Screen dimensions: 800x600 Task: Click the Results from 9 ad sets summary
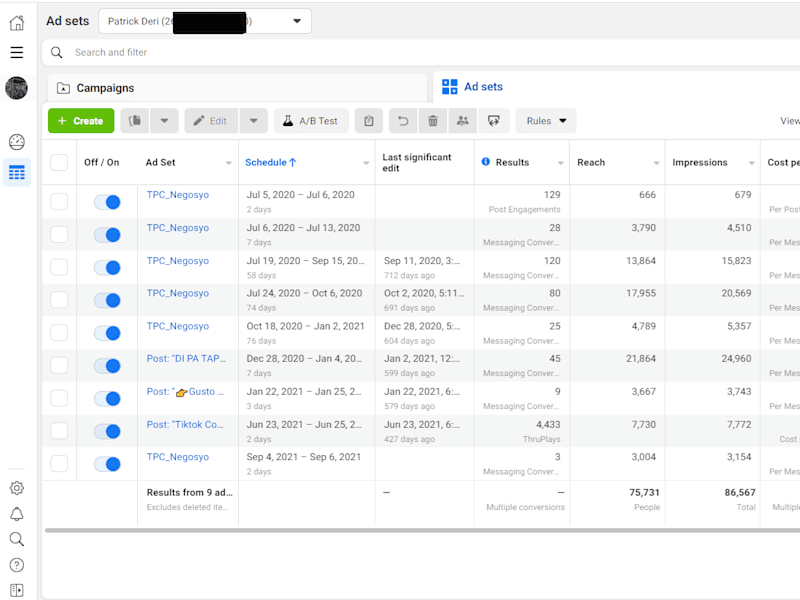pos(189,492)
